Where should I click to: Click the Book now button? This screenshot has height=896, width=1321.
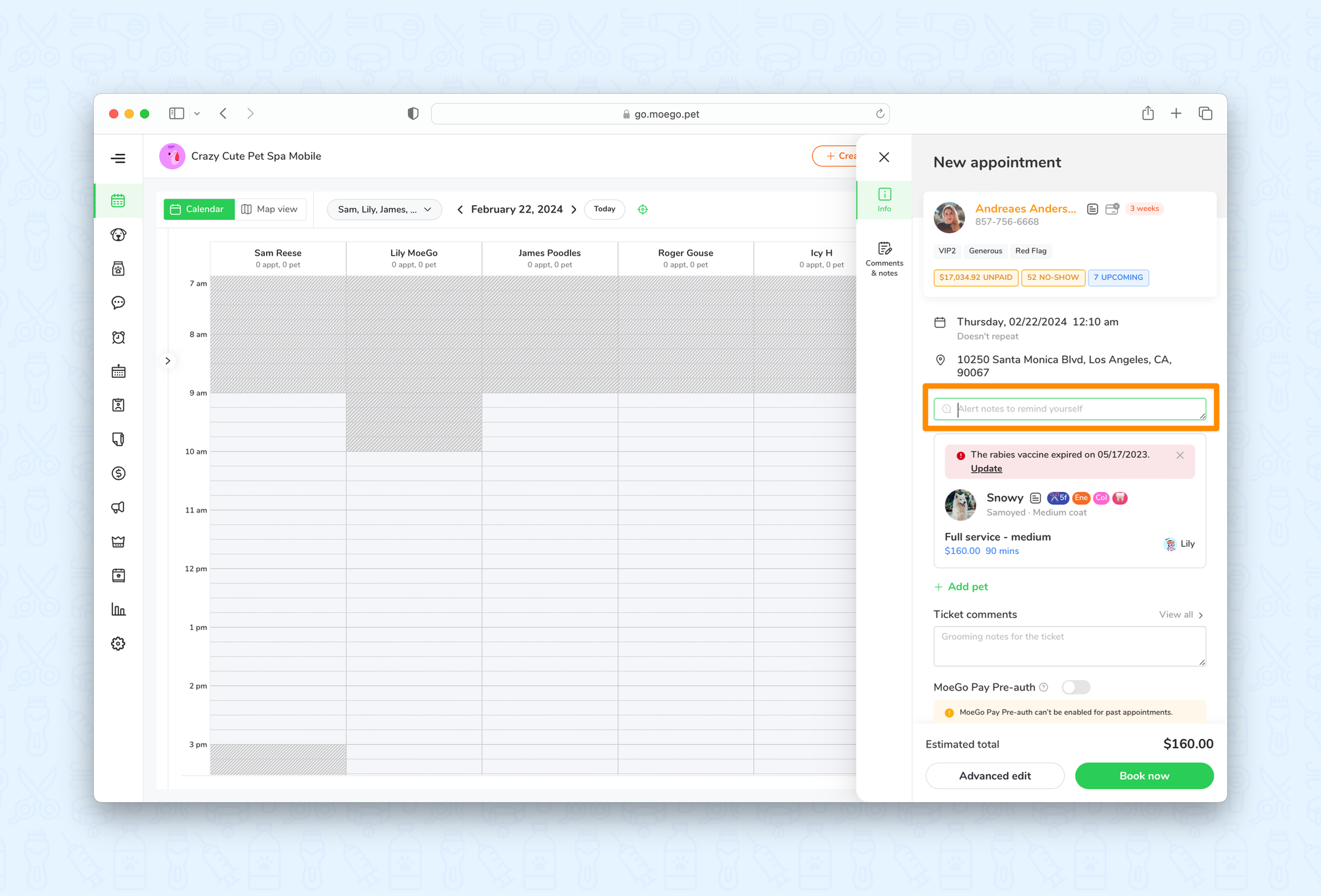click(1144, 776)
